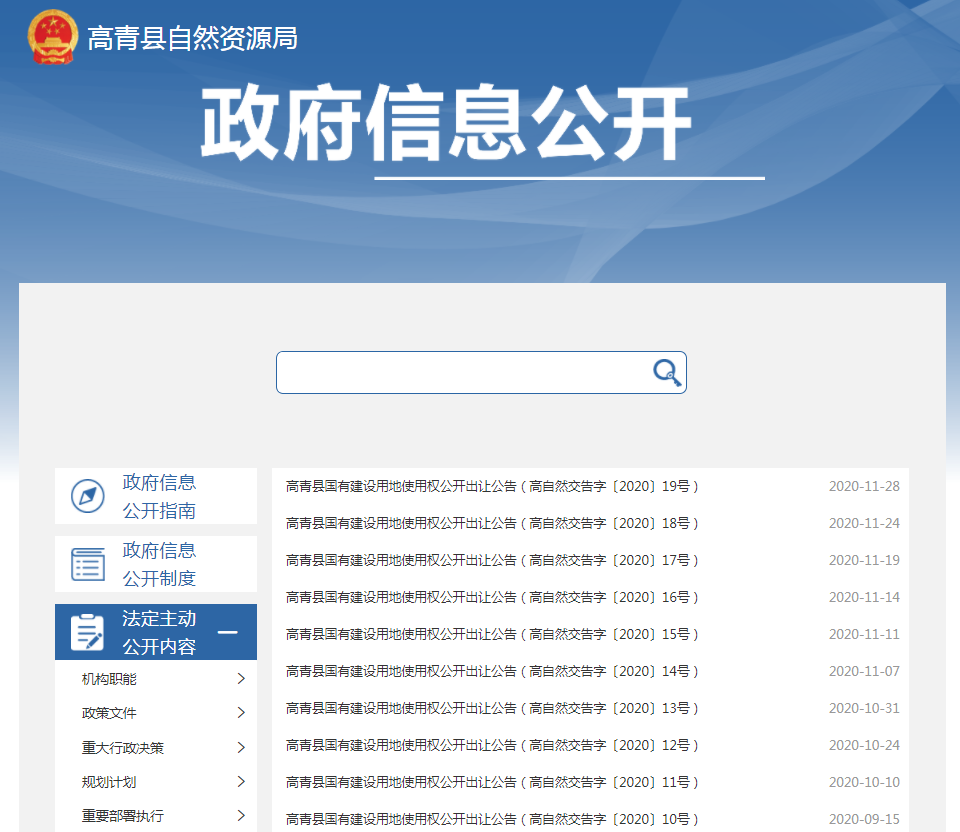This screenshot has height=832, width=960.
Task: Collapse 法定主动公开内容 using minus icon
Action: pos(228,632)
